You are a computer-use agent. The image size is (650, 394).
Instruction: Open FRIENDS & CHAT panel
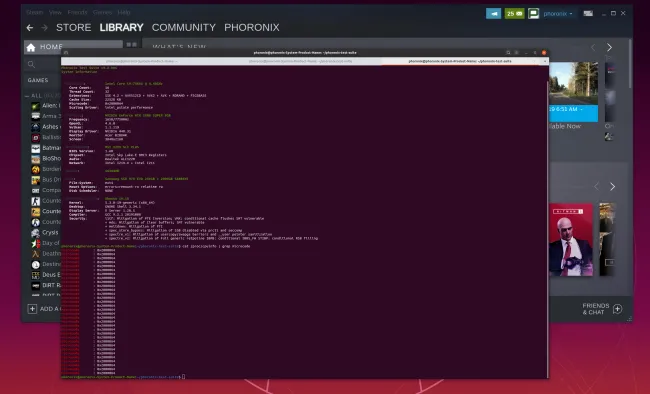(x=596, y=309)
